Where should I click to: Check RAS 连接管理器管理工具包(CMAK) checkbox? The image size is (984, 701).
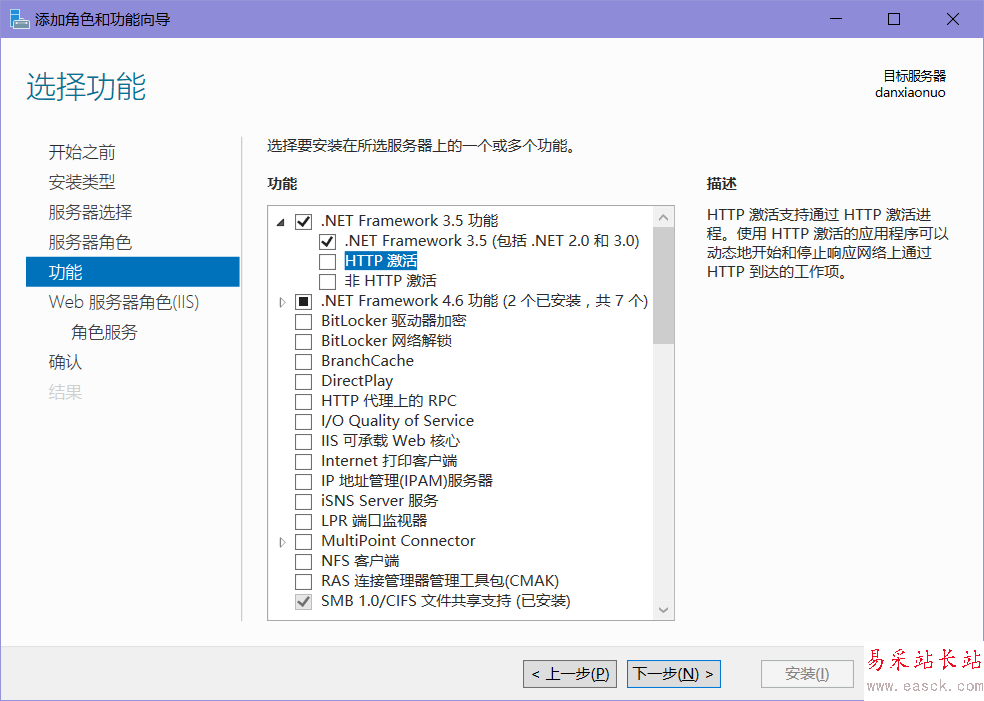click(x=303, y=582)
